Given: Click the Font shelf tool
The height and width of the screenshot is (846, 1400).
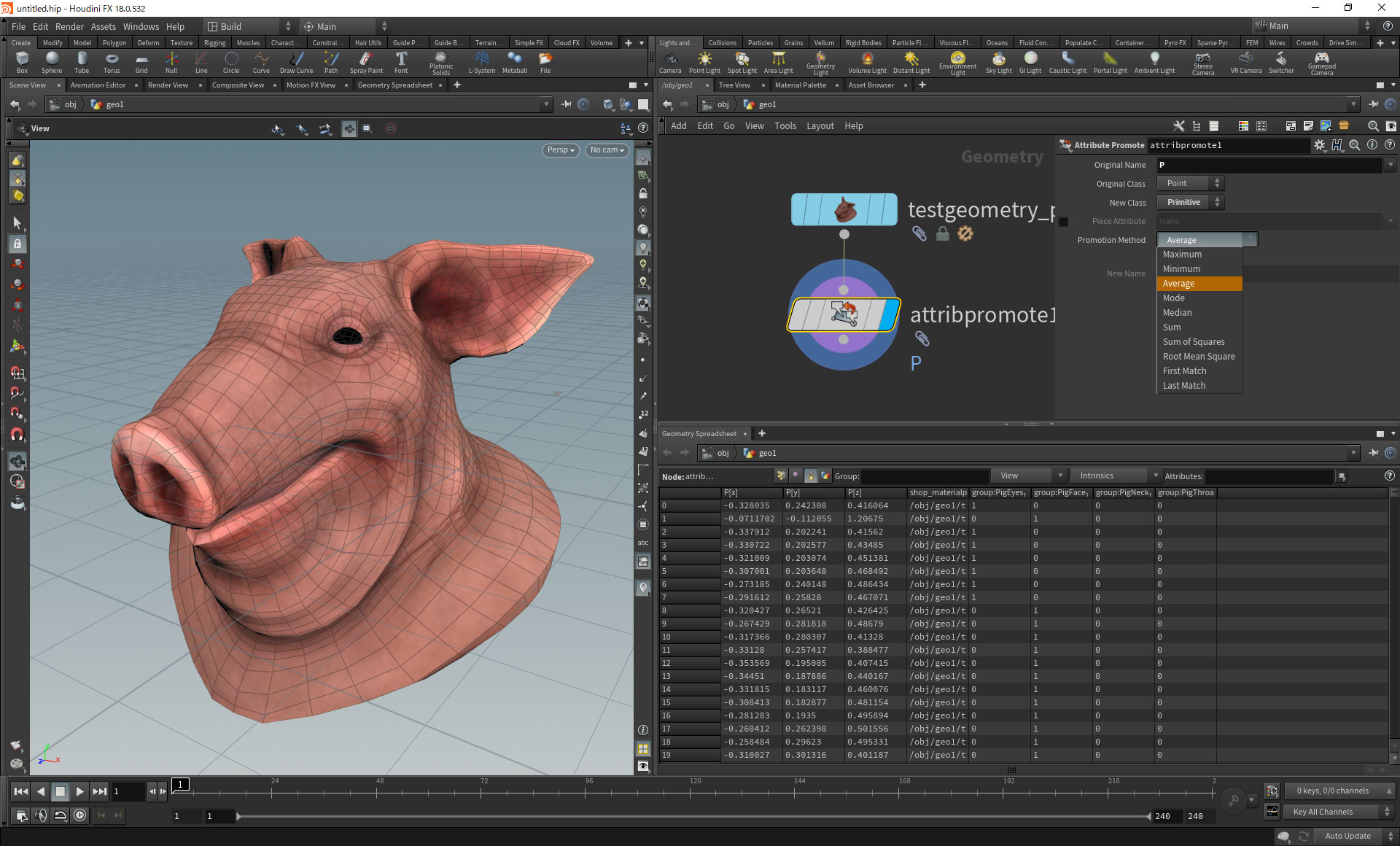Looking at the screenshot, I should [401, 63].
